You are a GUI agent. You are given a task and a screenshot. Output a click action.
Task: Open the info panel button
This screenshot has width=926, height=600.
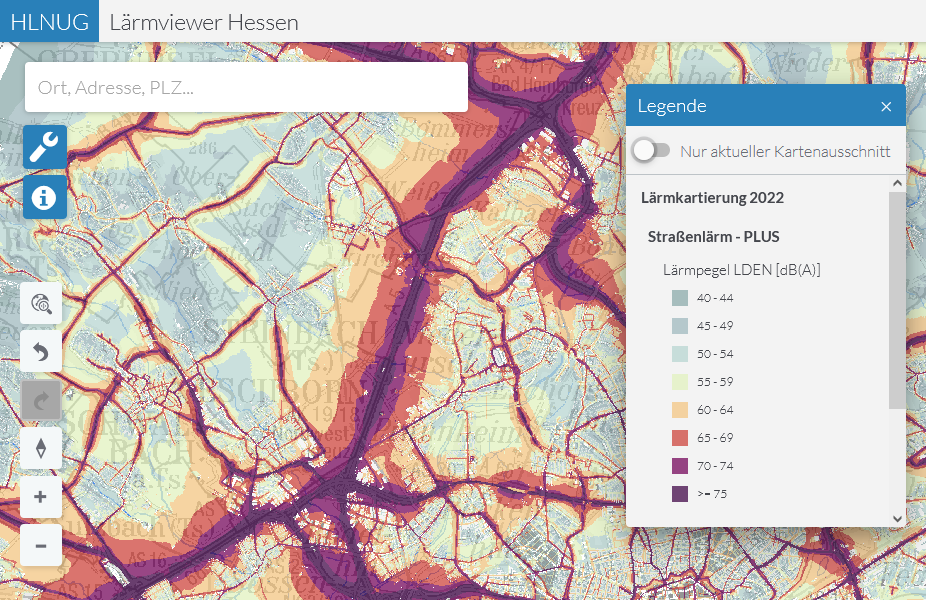45,198
